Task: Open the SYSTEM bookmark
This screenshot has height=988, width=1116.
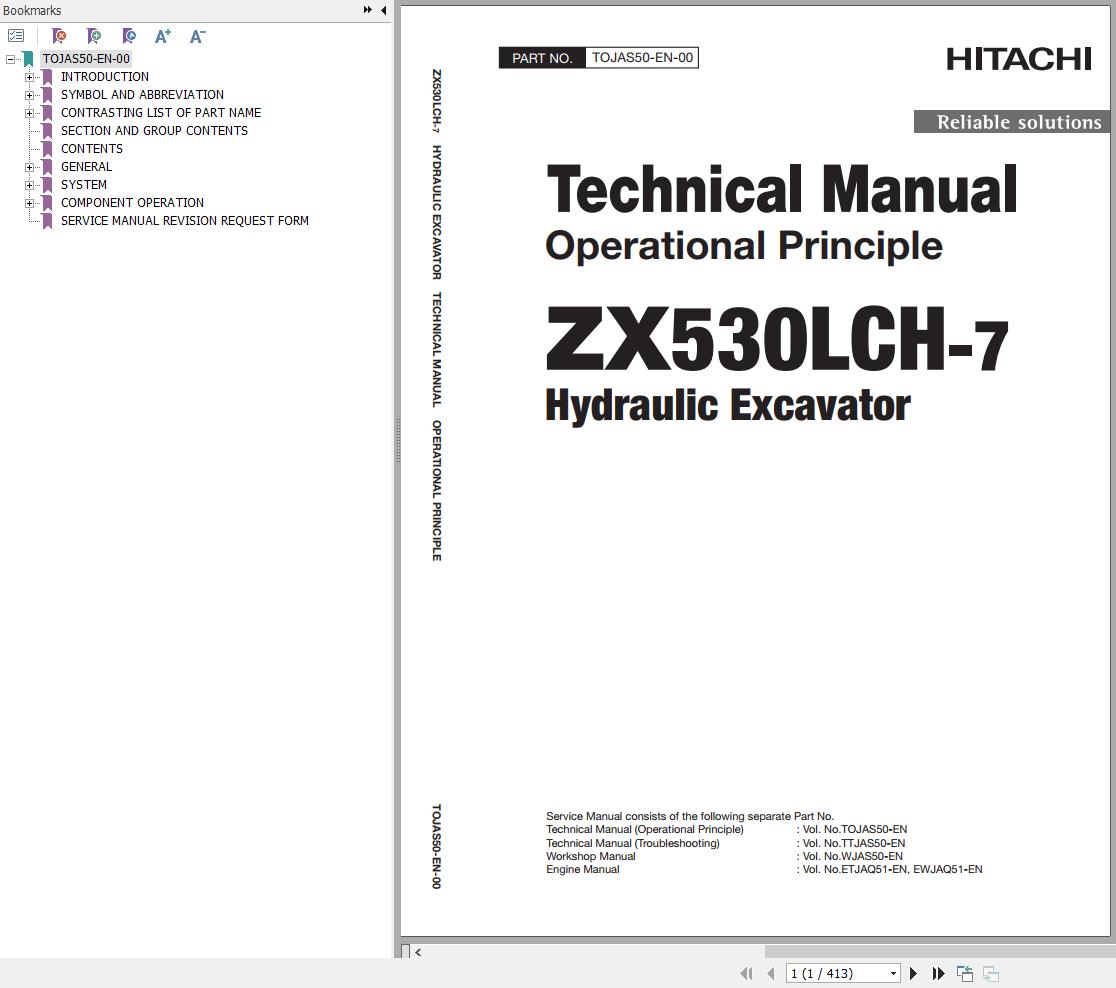Action: (x=84, y=184)
